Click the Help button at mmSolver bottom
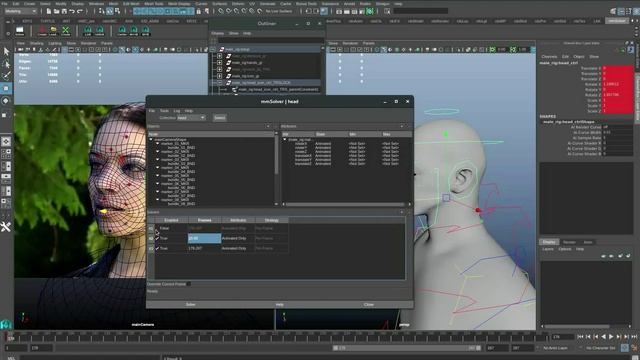This screenshot has width=640, height=360. tap(280, 304)
